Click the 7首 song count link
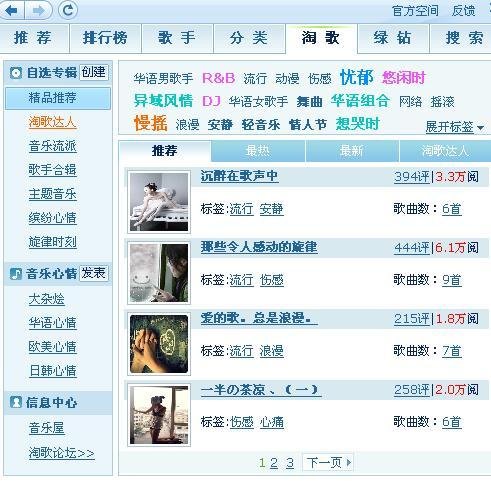 pos(452,351)
